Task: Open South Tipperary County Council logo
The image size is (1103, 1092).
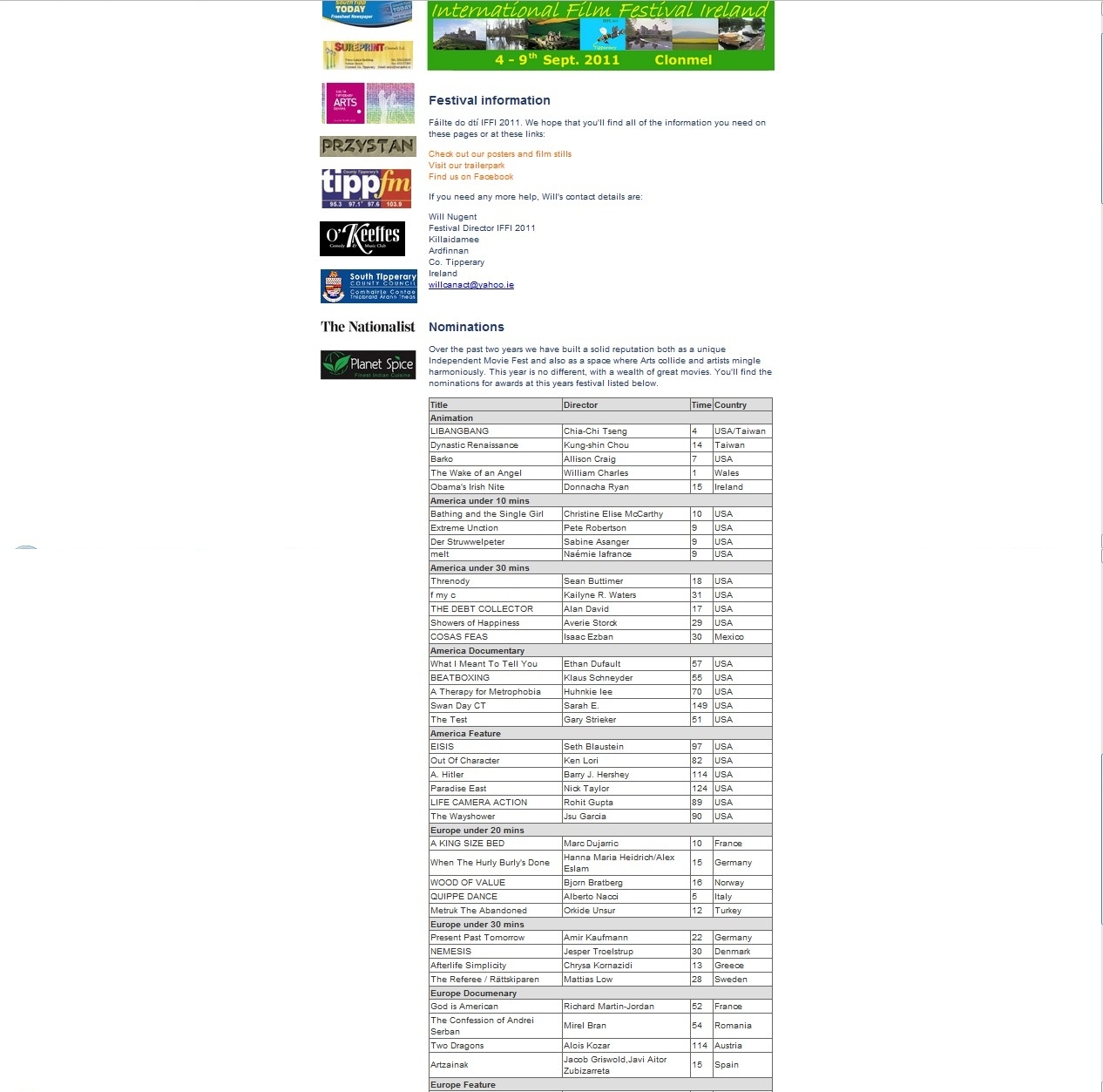Action: click(369, 286)
